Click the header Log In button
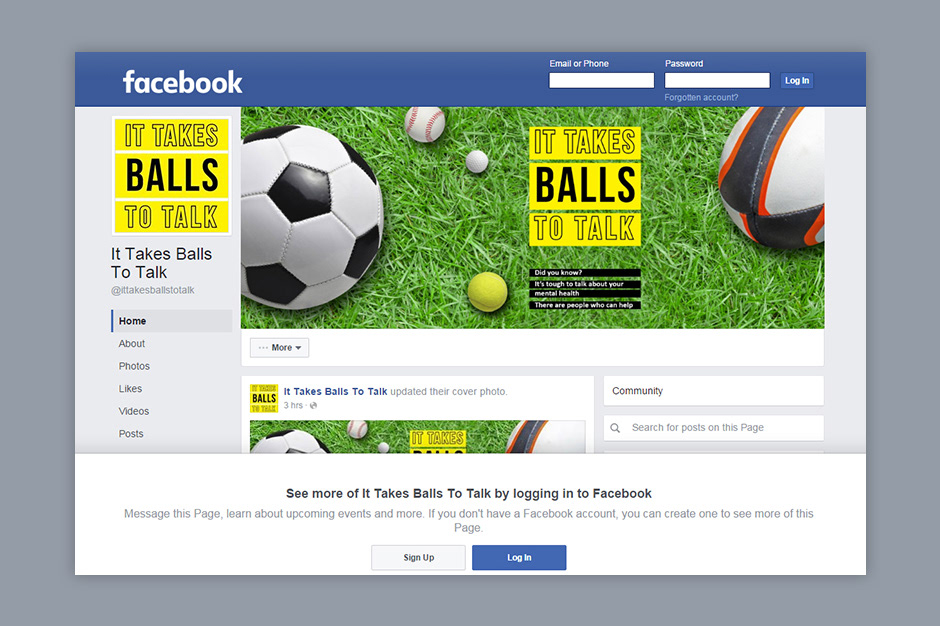This screenshot has width=940, height=626. pos(797,80)
